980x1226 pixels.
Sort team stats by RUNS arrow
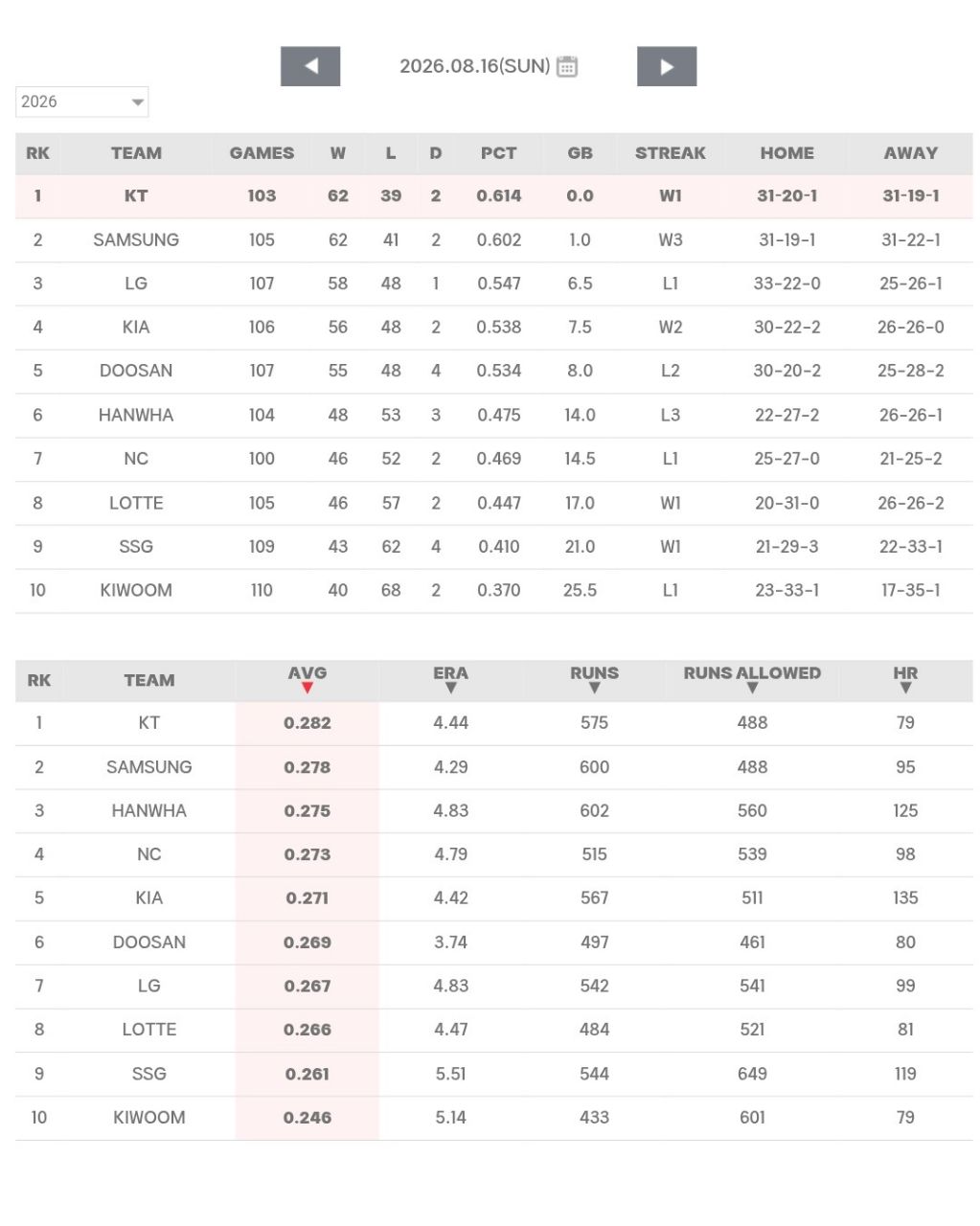click(x=595, y=688)
